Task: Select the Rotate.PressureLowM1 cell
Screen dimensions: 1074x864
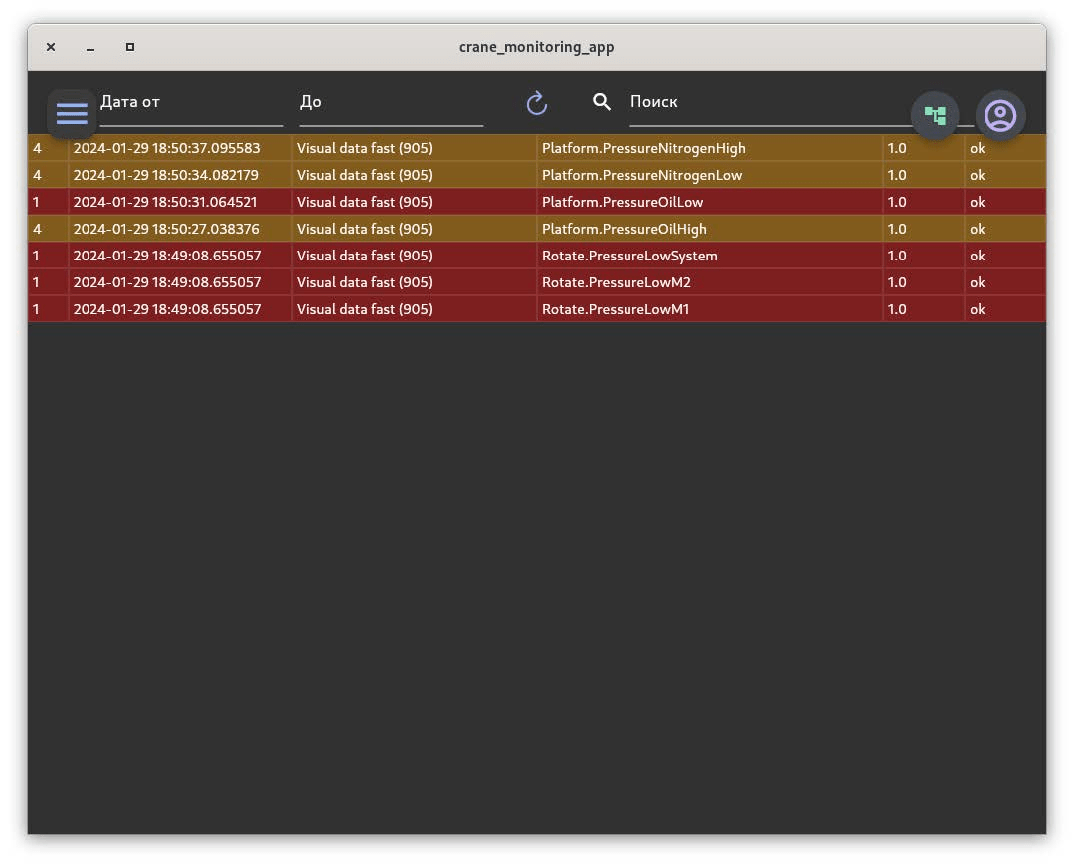Action: coord(710,309)
